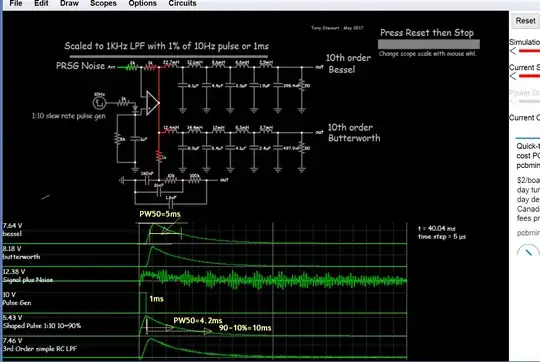
Task: Click the Pulse Gen 1ms pulse in scope
Action: (x=143, y=302)
